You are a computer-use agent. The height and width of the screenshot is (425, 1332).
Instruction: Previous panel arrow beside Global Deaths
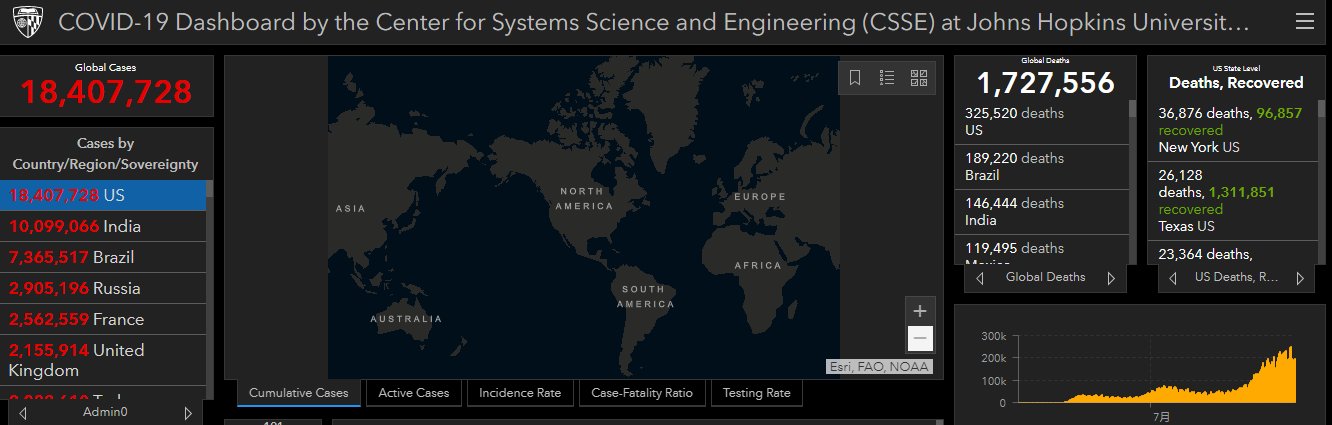pyautogui.click(x=980, y=278)
